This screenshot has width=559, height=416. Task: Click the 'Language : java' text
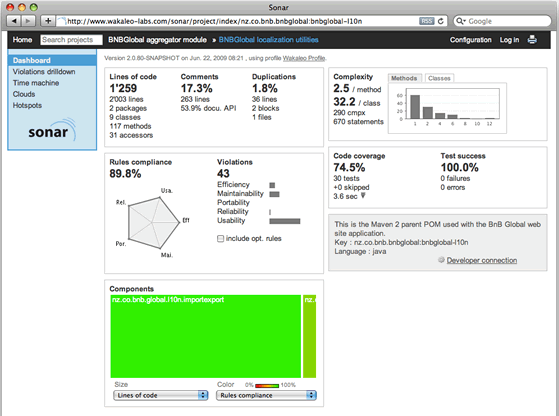coord(360,251)
